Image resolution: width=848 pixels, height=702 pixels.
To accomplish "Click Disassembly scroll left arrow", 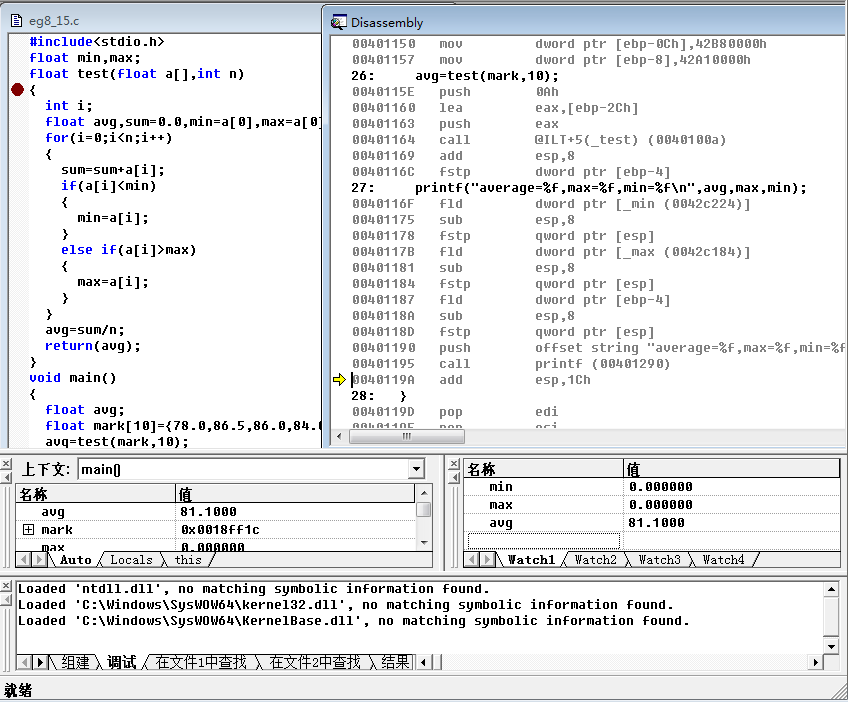I will [x=339, y=436].
